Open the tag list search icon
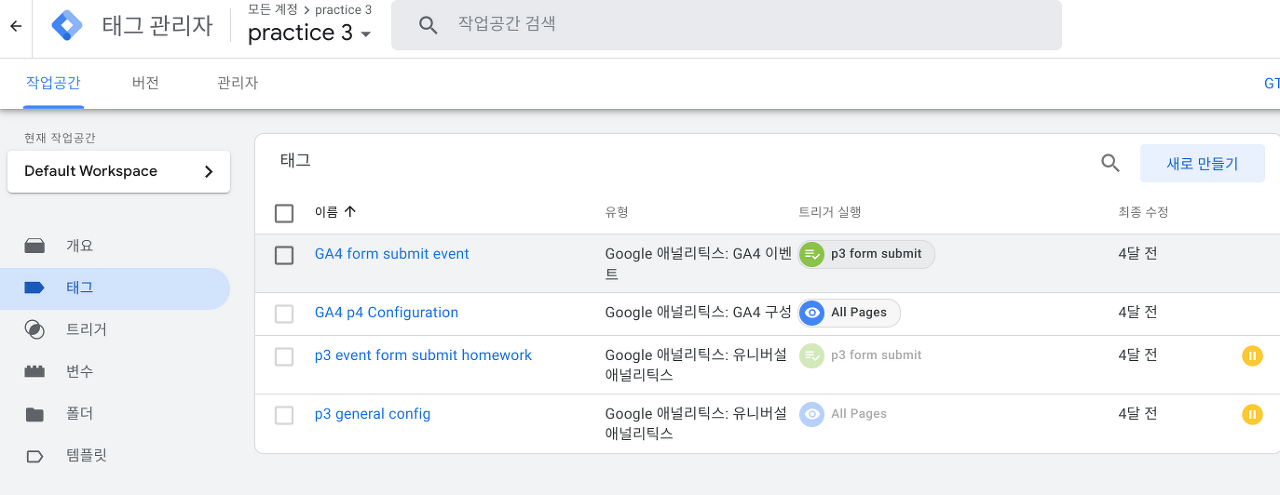1280x495 pixels. point(1110,163)
